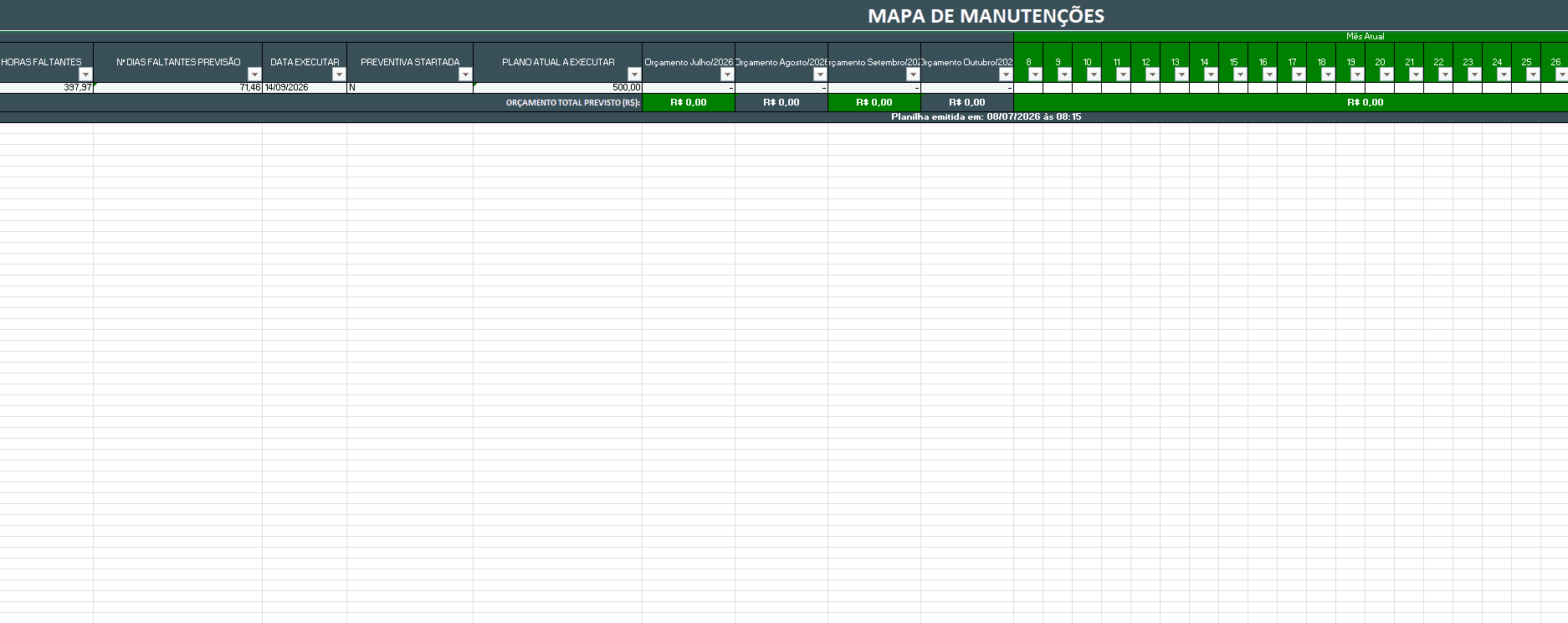
Task: Open filter arrow for day 25 column
Action: 1533,75
